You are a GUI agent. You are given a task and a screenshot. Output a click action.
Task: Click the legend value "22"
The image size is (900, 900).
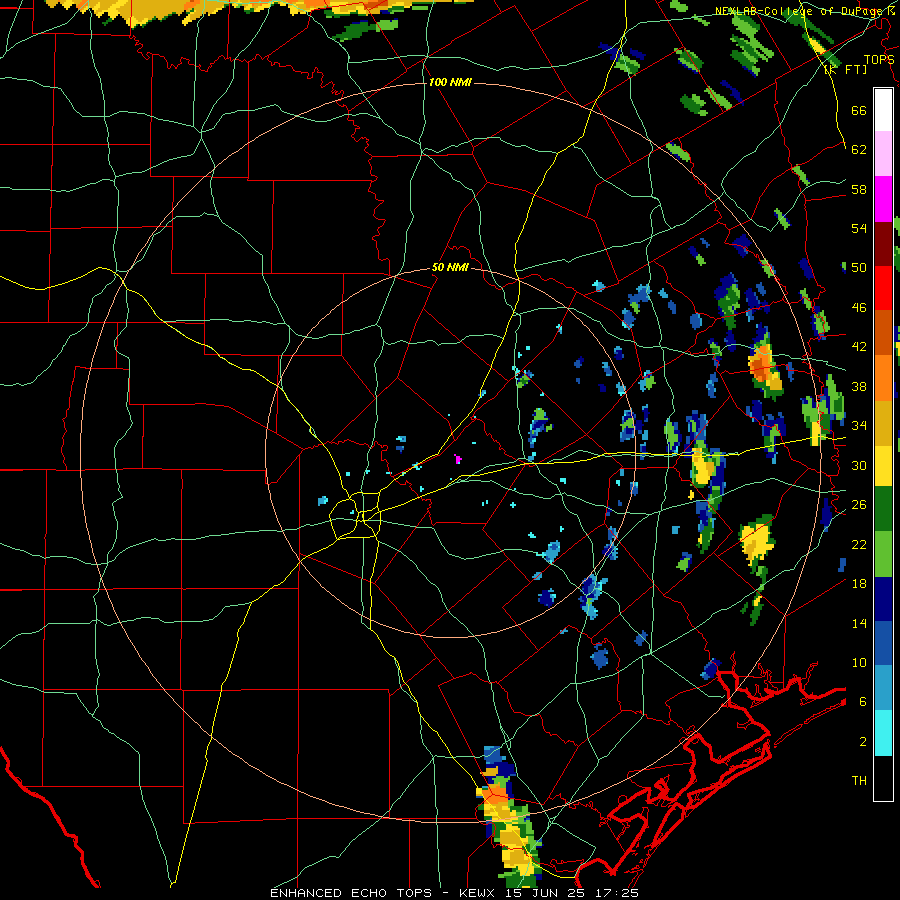pos(859,544)
